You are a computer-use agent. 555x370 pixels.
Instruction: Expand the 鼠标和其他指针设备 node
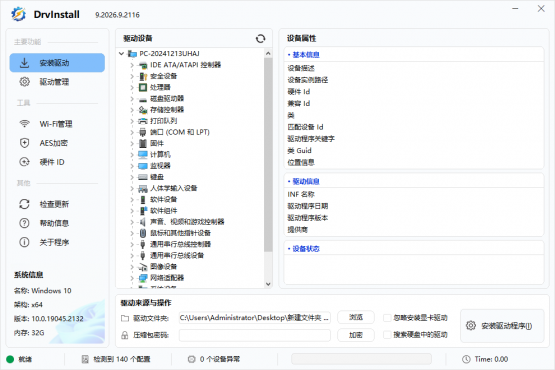point(132,233)
